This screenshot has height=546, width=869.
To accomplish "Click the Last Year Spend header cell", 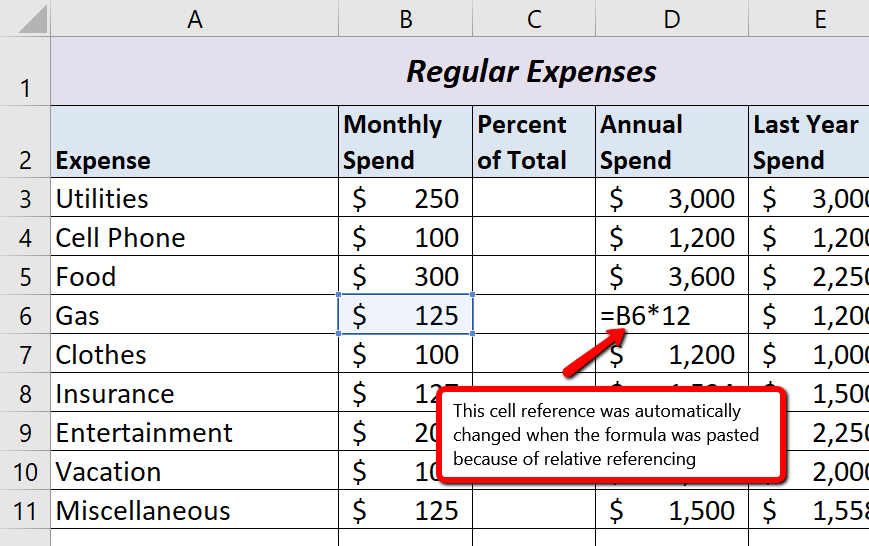I will pyautogui.click(x=809, y=141).
